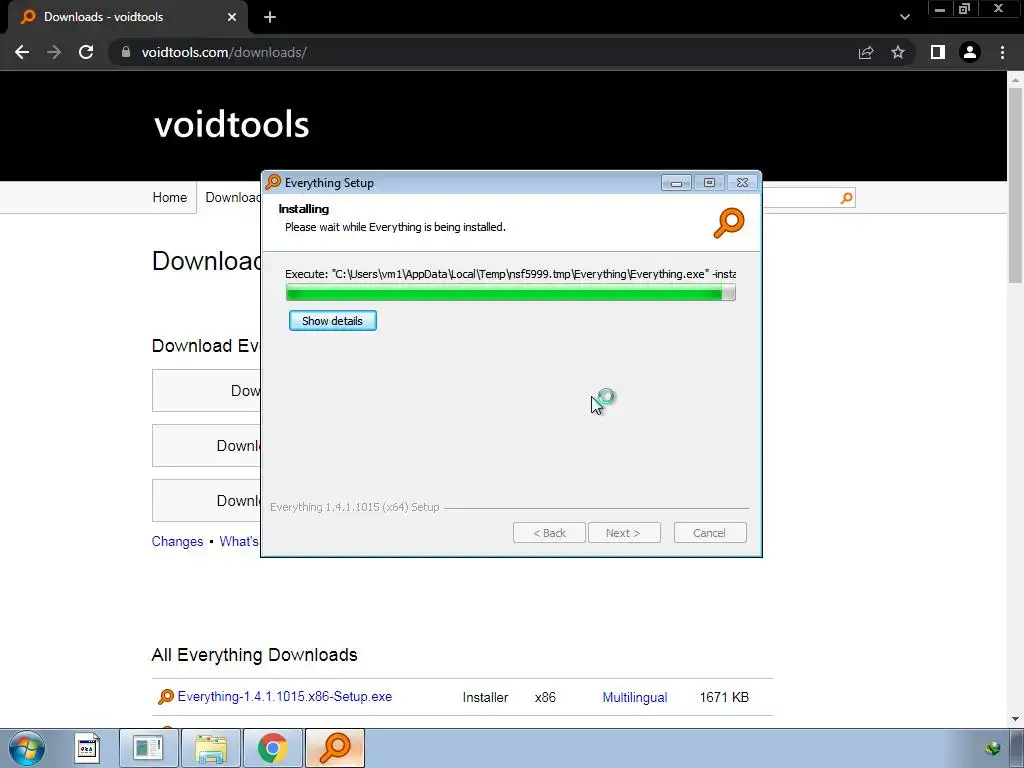
Task: Close the Downloads - voidtools tab
Action: click(x=232, y=18)
